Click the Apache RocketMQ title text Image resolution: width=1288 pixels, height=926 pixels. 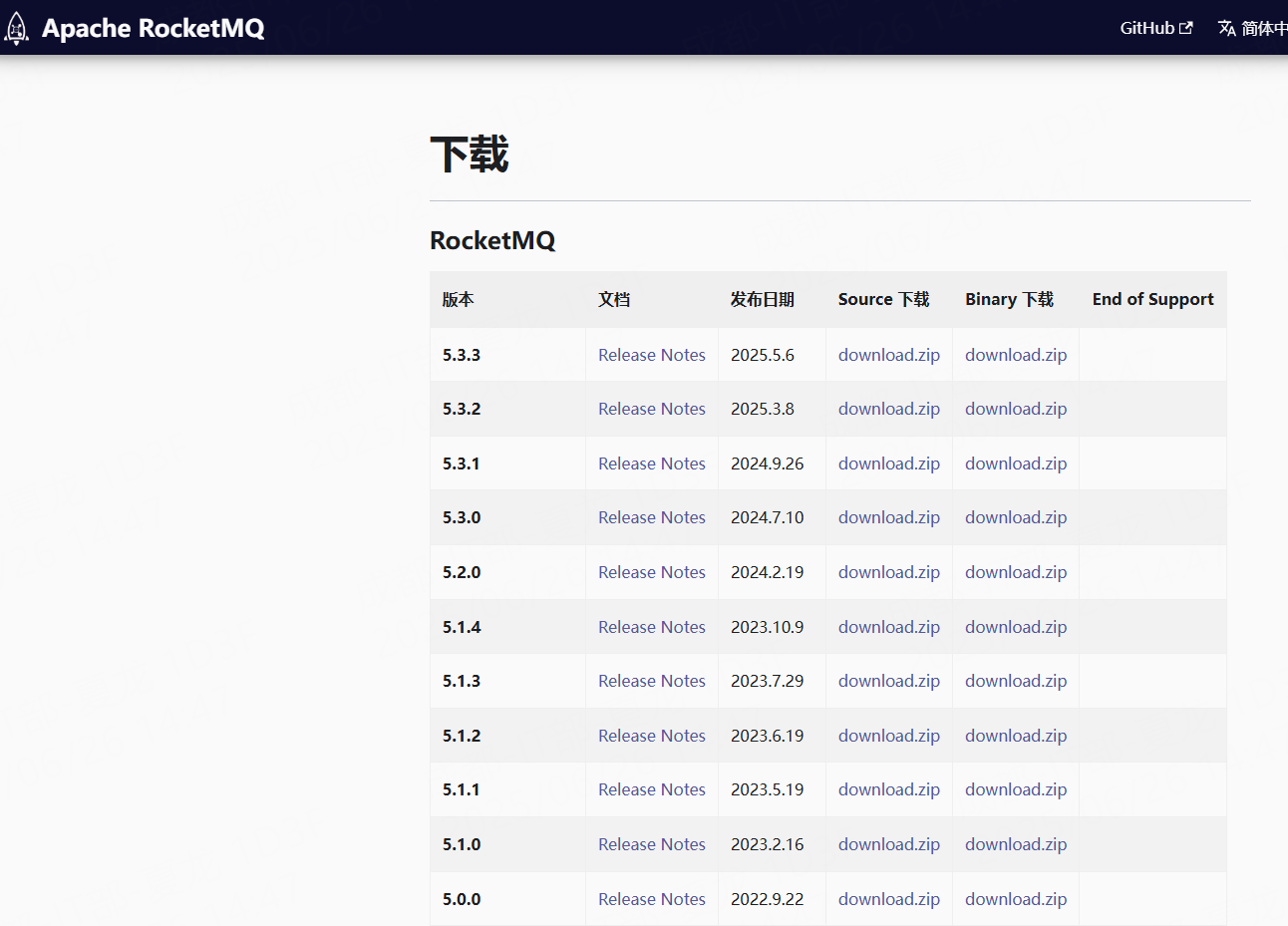tap(155, 27)
